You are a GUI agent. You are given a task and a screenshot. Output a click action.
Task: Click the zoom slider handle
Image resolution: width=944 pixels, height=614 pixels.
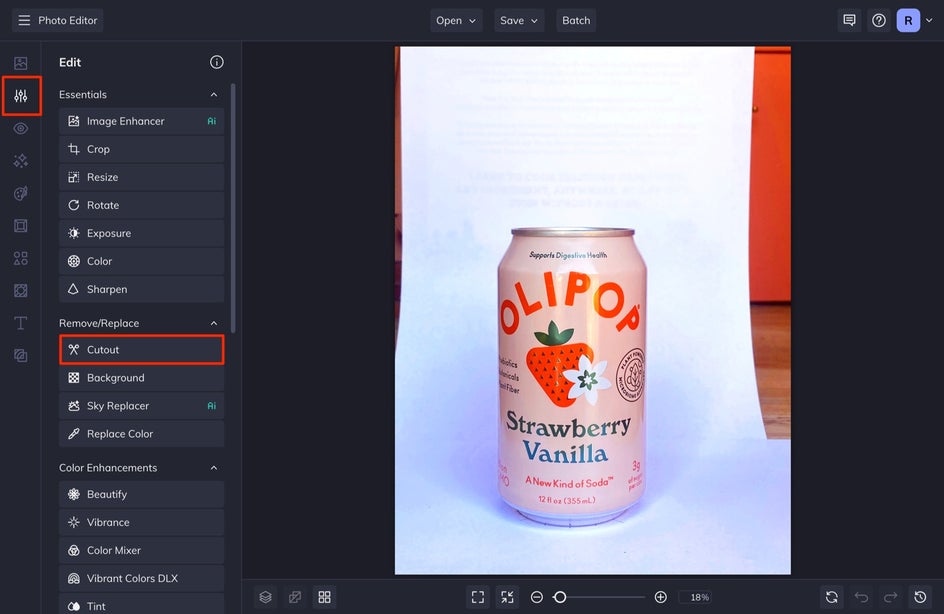coord(560,597)
